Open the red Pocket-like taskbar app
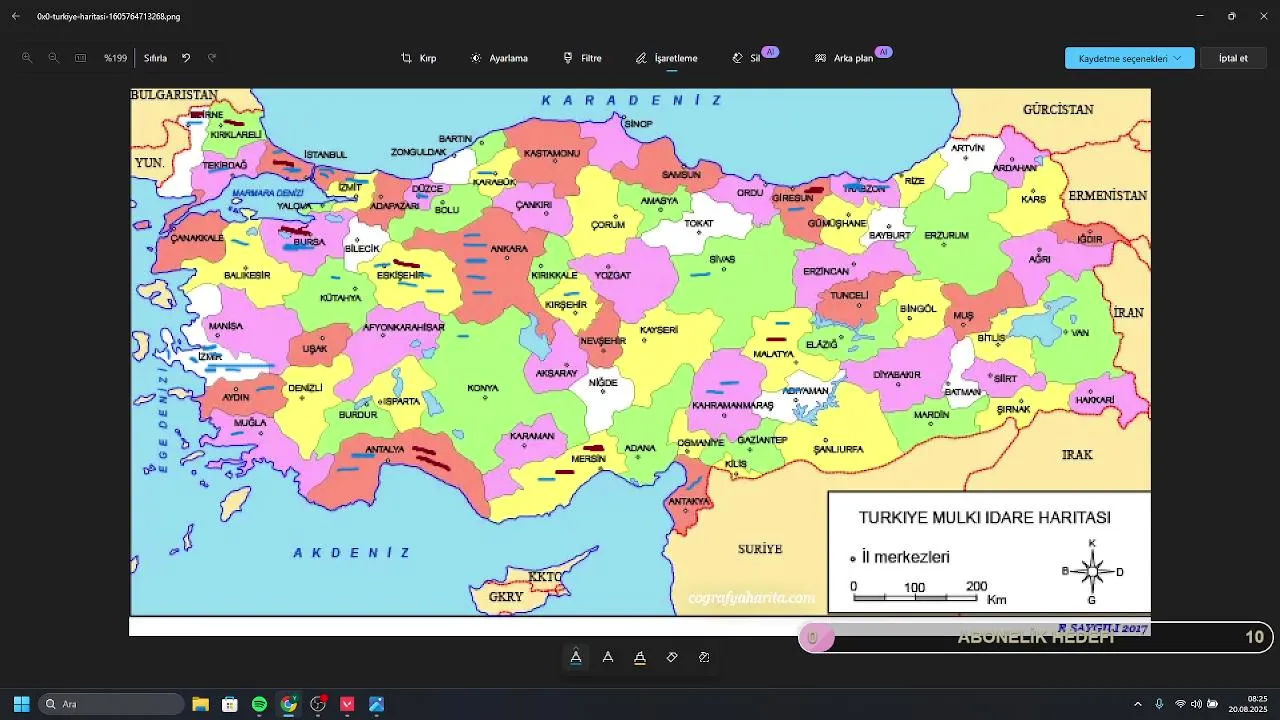 (347, 704)
